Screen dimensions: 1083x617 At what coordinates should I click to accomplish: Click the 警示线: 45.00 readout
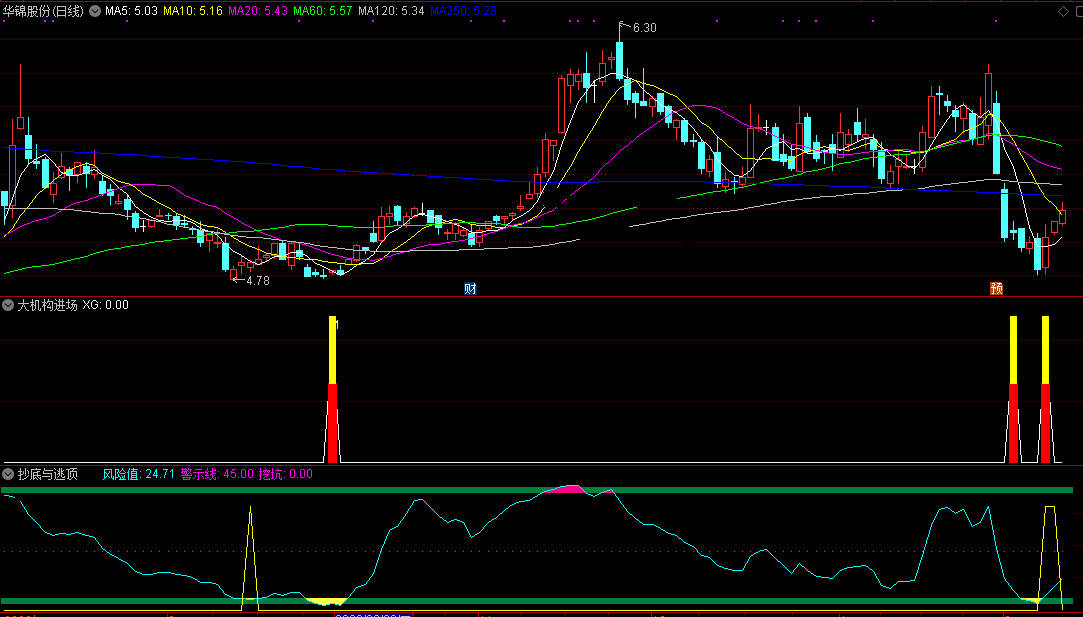click(x=217, y=474)
